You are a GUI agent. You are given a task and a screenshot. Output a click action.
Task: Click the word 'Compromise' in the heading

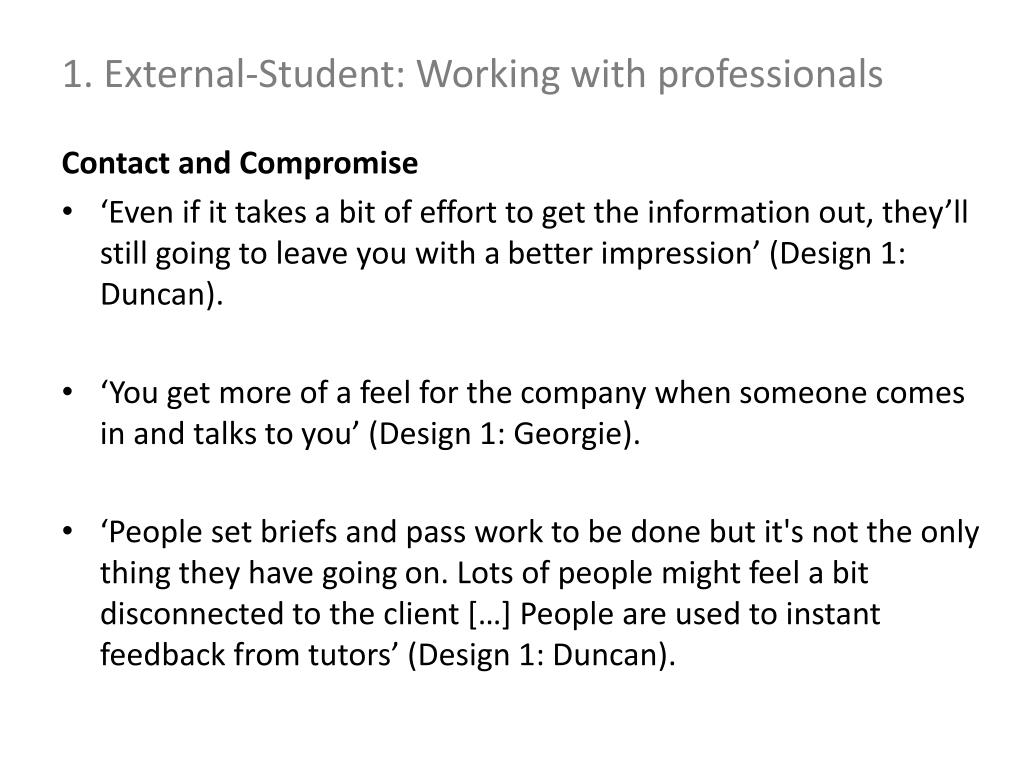328,163
